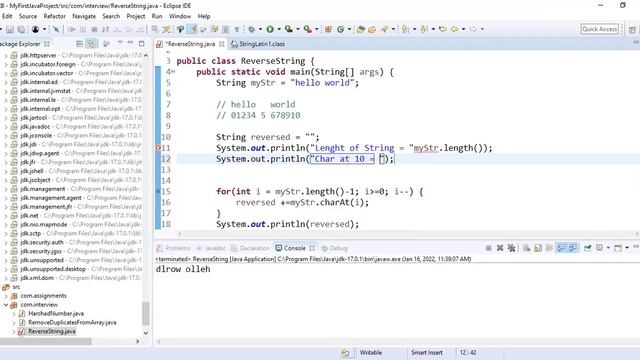This screenshot has height=360, width=640.
Task: Expand the com.assignments package
Action: click(6, 296)
